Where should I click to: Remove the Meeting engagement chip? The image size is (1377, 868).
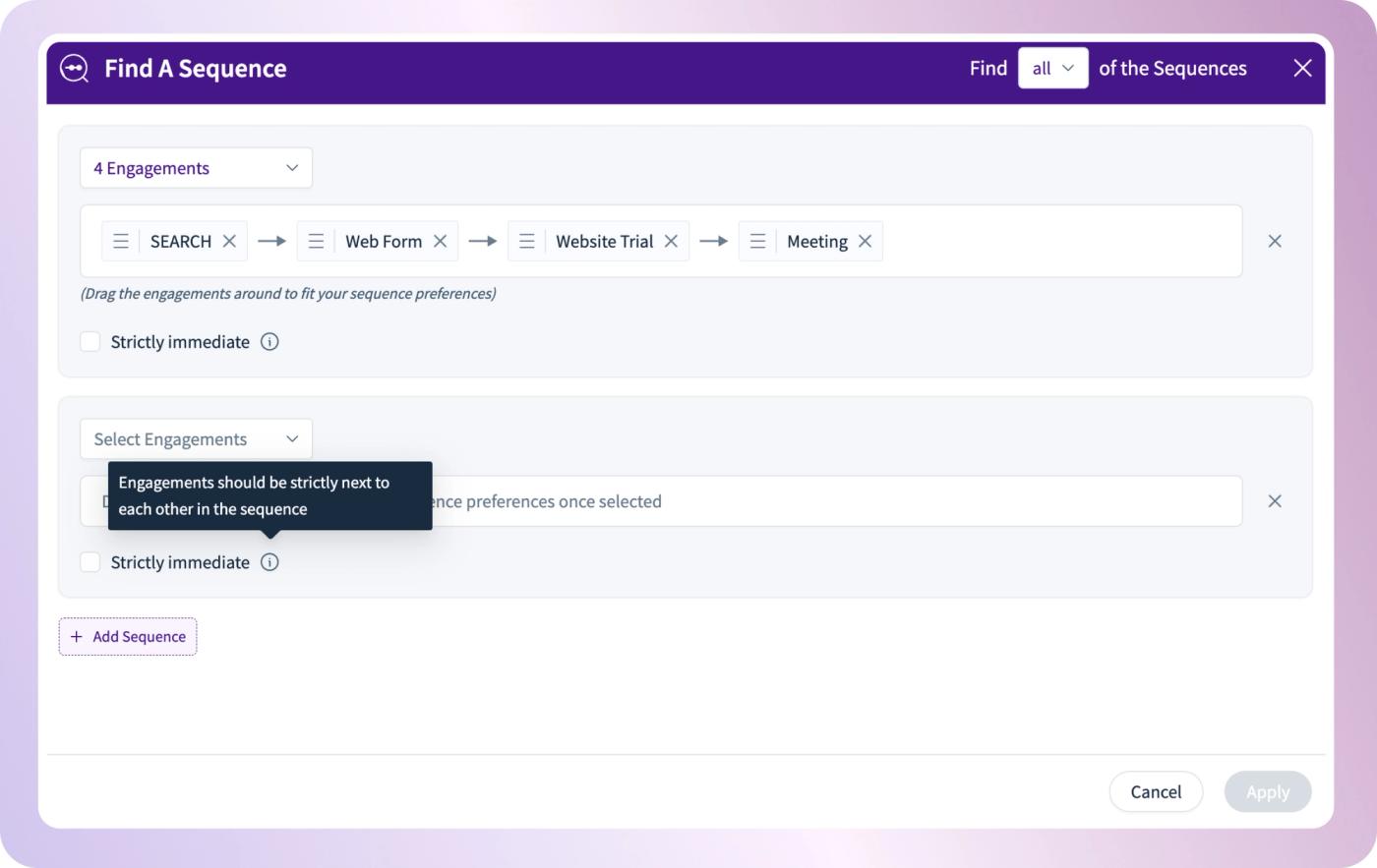tap(865, 241)
